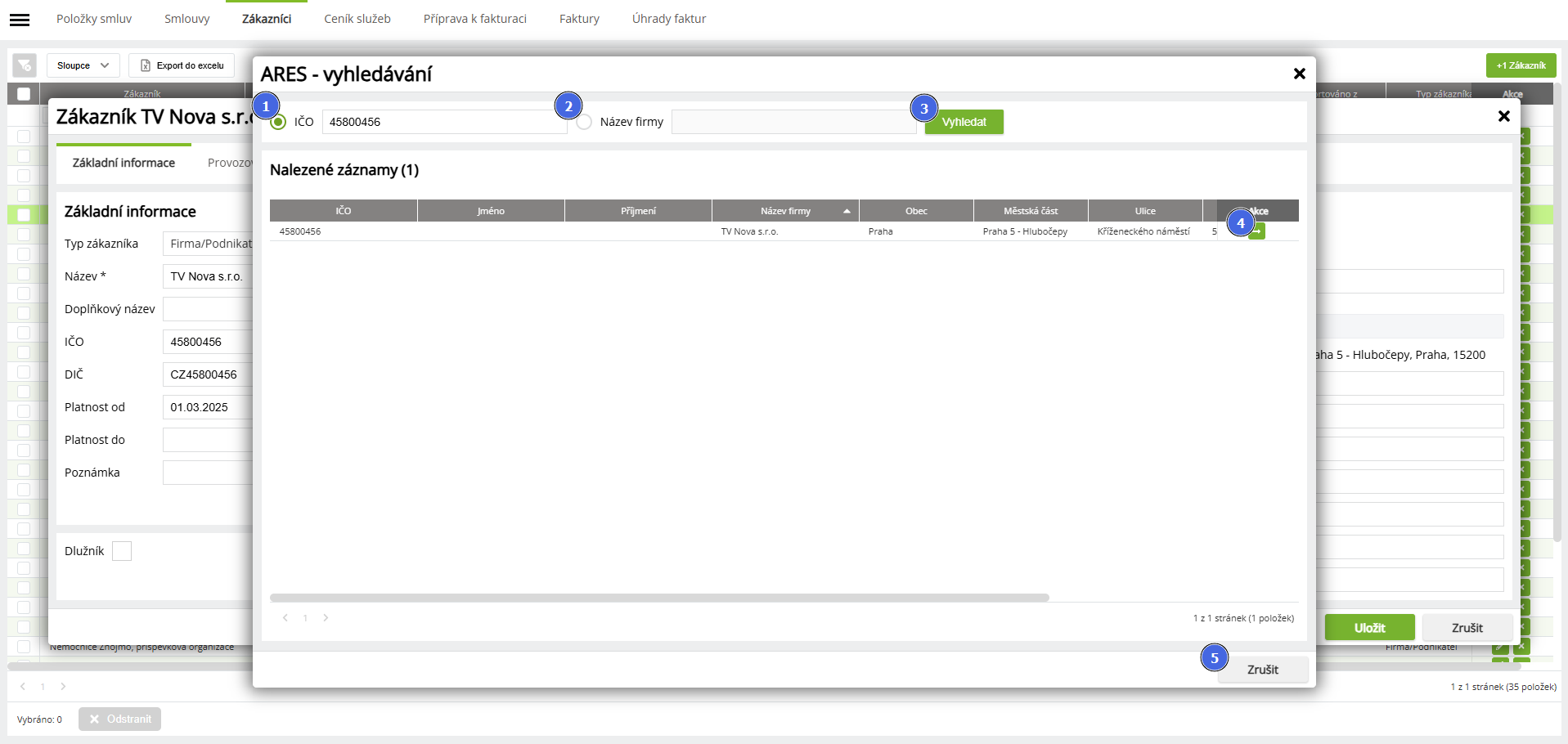Use the green arrow to select the ARES record
This screenshot has height=744, width=1568.
point(1257,231)
